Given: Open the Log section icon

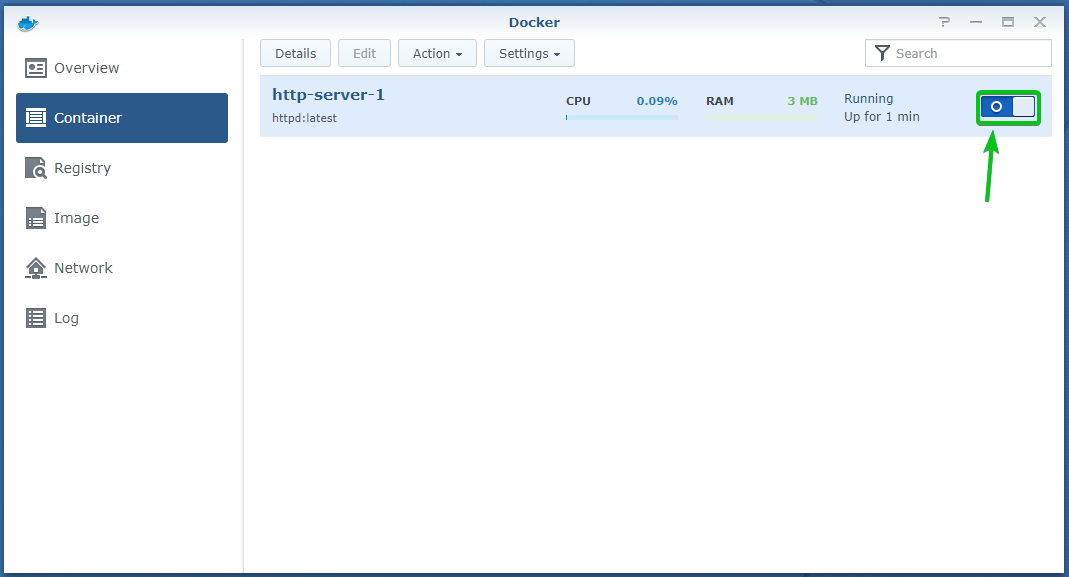Looking at the screenshot, I should [x=36, y=318].
